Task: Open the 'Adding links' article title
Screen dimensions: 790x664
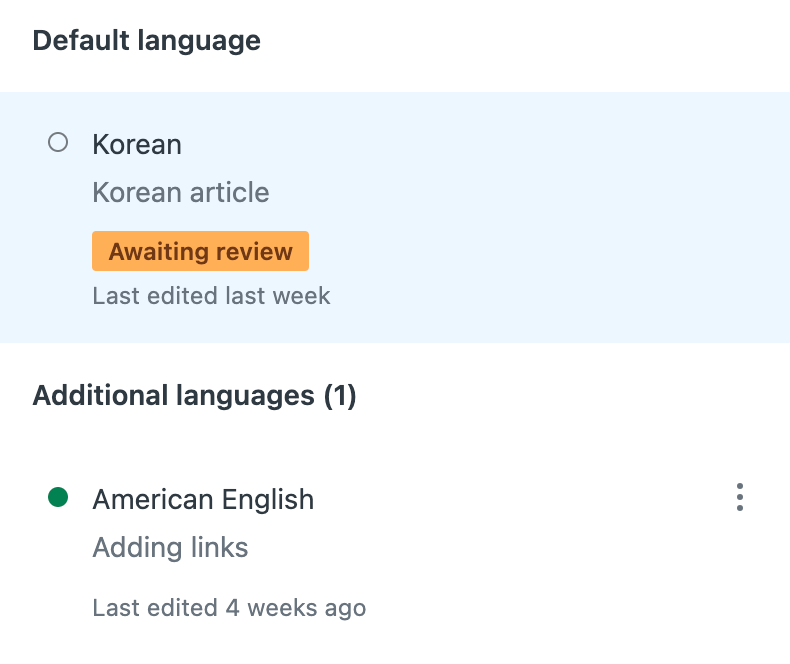Action: (x=170, y=547)
